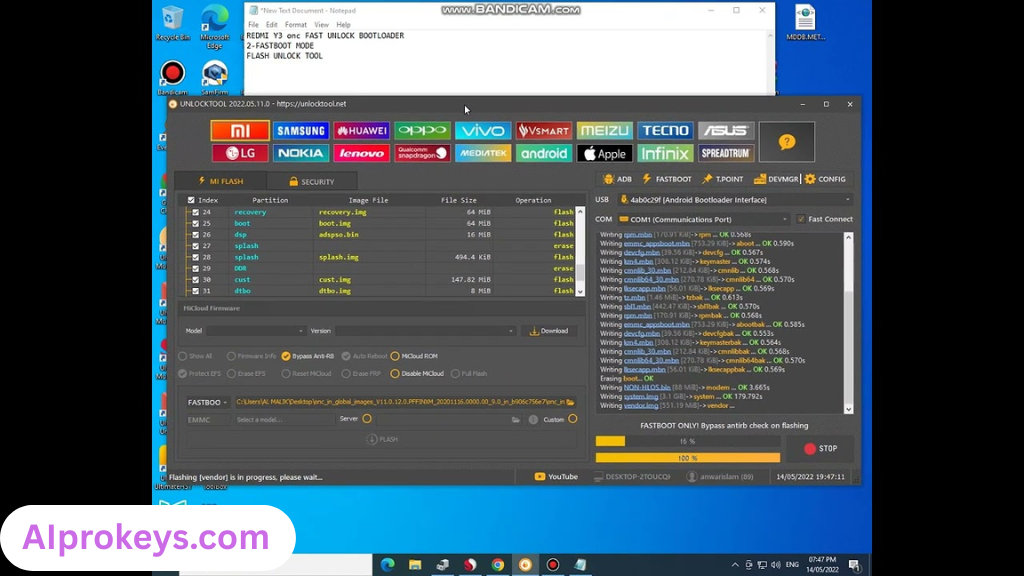Viewport: 1024px width, 576px height.
Task: Open the T.POINT toolbar item
Action: point(723,179)
